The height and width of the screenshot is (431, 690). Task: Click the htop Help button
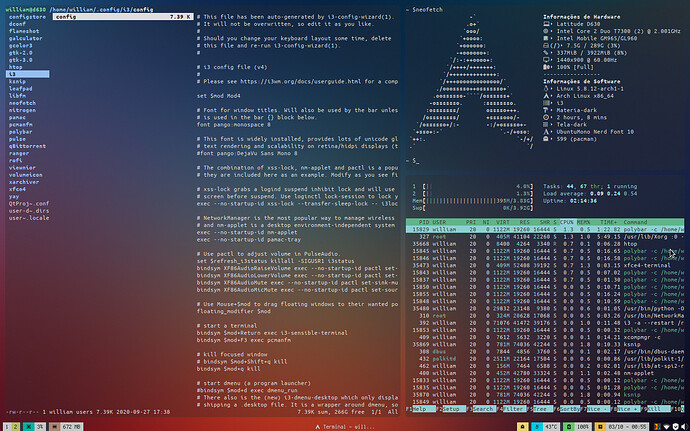click(x=423, y=409)
